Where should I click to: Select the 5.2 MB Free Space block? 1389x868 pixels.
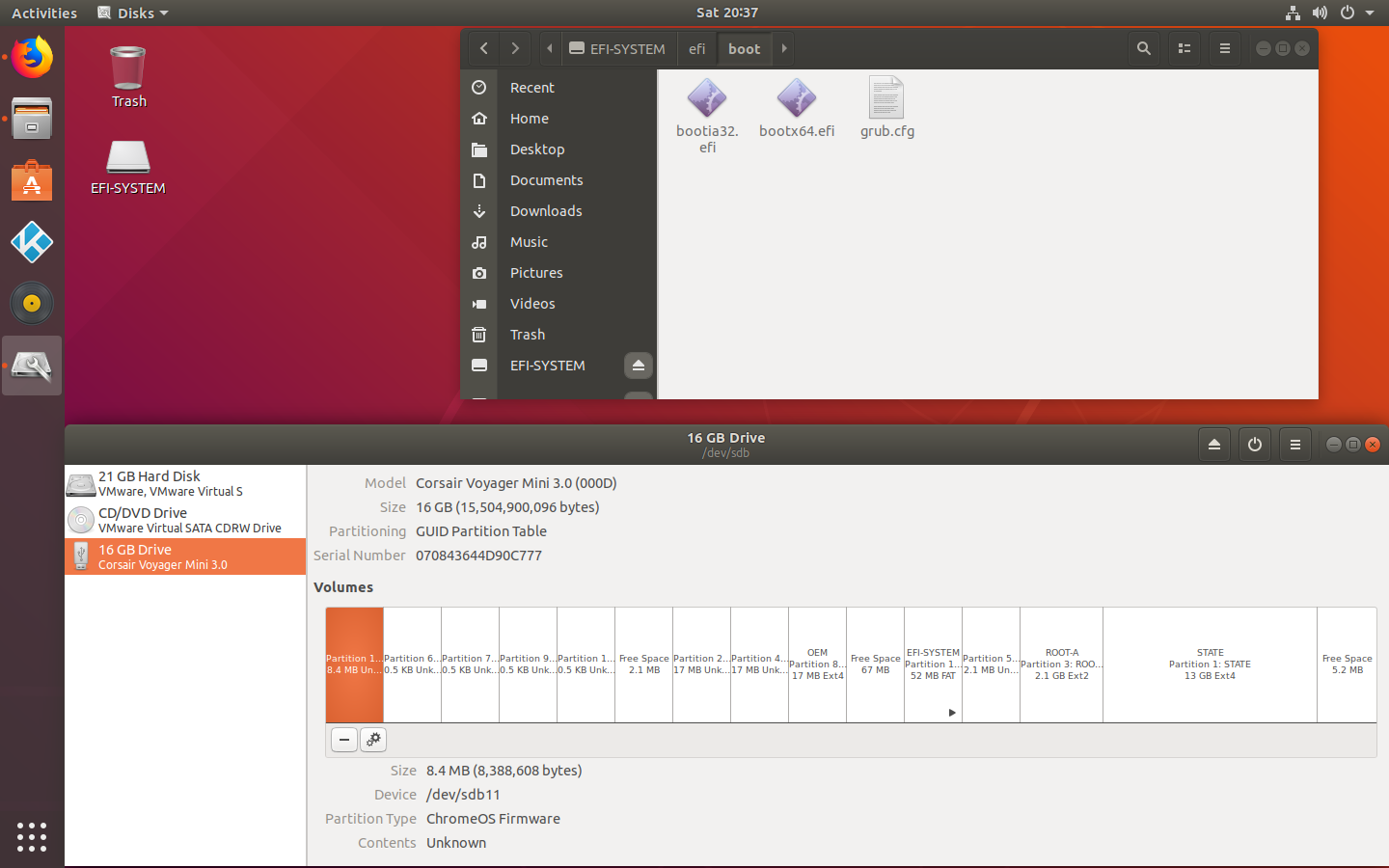1348,665
